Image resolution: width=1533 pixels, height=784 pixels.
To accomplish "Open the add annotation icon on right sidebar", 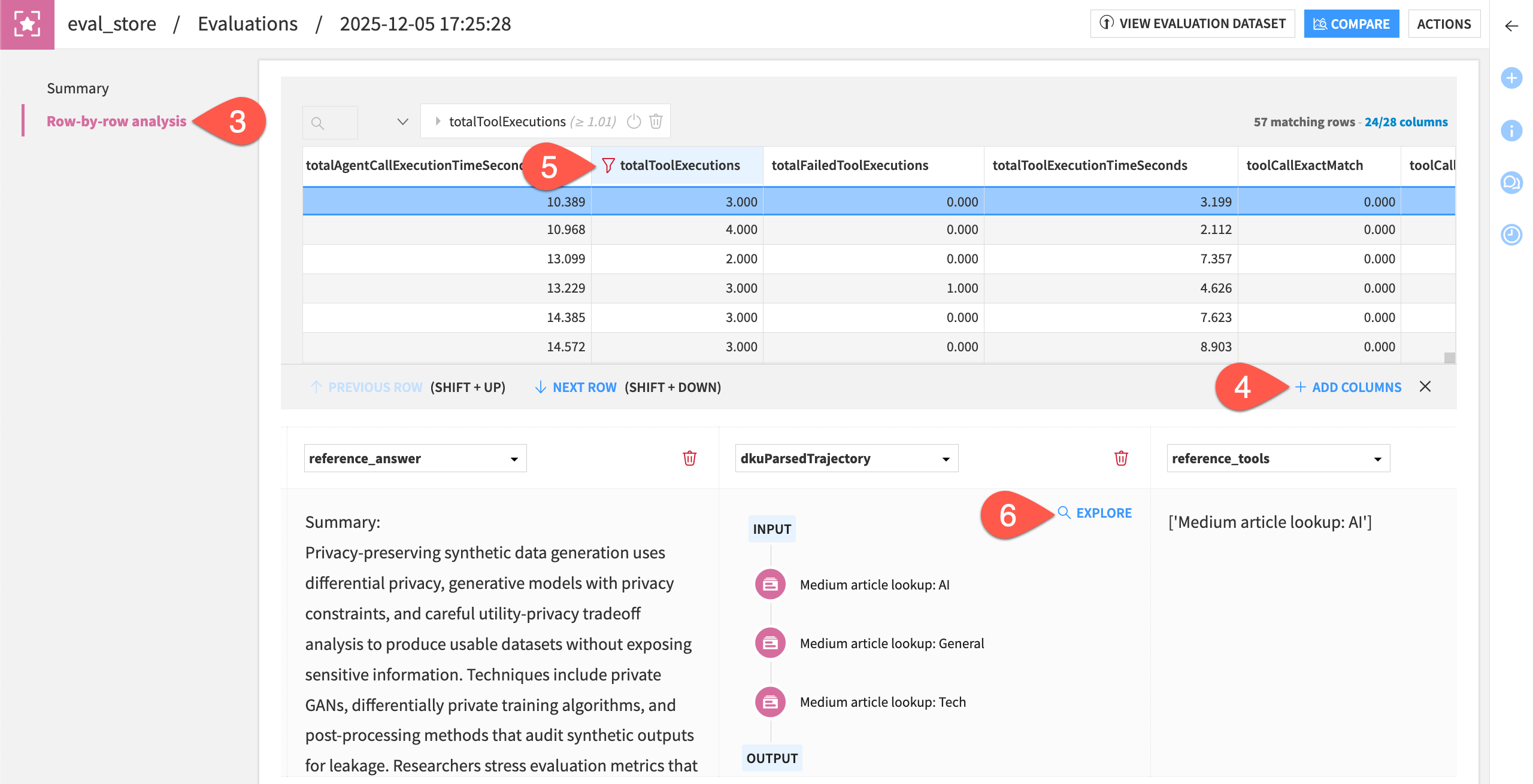I will (x=1511, y=78).
